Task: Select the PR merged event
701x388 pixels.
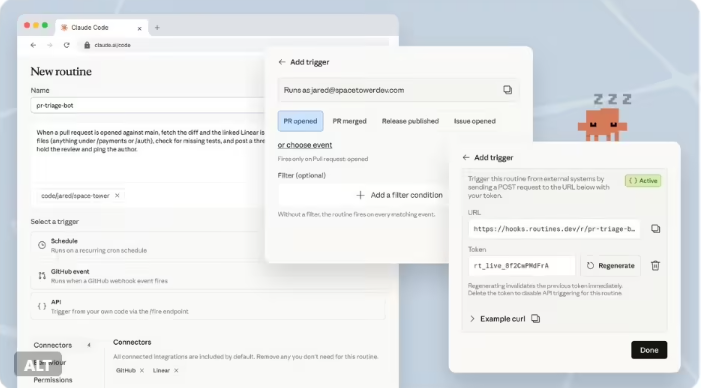Action: [350, 121]
